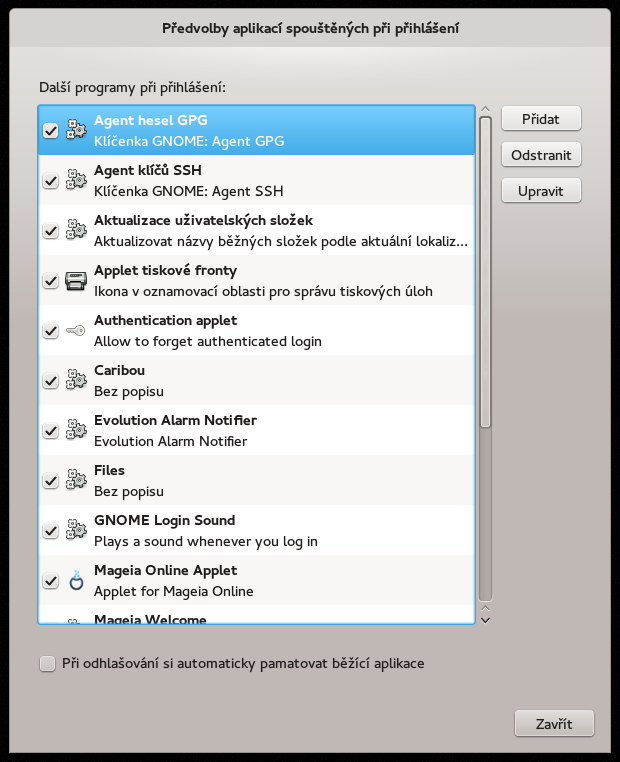The image size is (620, 762).
Task: Uncheck the Files startup checkbox
Action: [x=51, y=481]
